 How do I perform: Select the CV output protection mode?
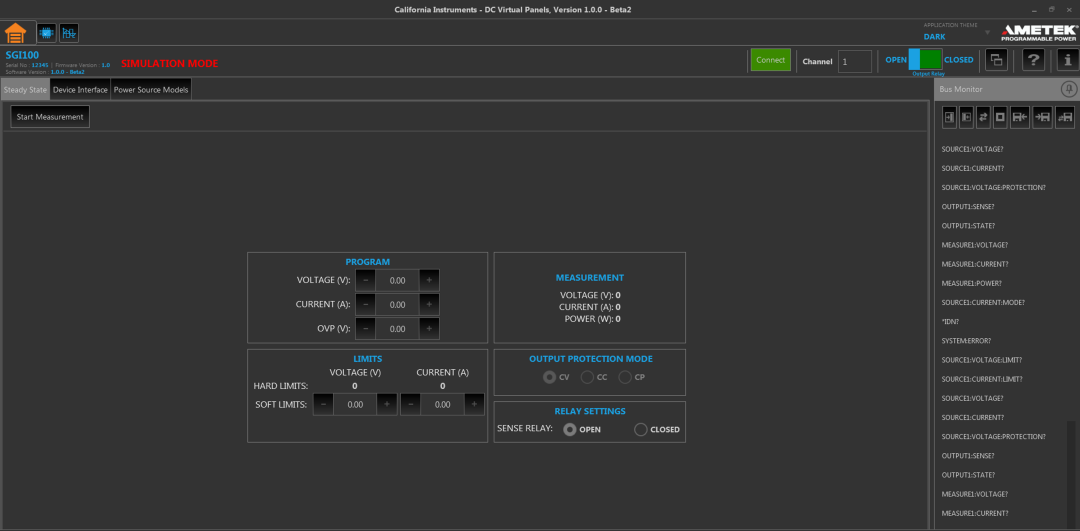[549, 377]
